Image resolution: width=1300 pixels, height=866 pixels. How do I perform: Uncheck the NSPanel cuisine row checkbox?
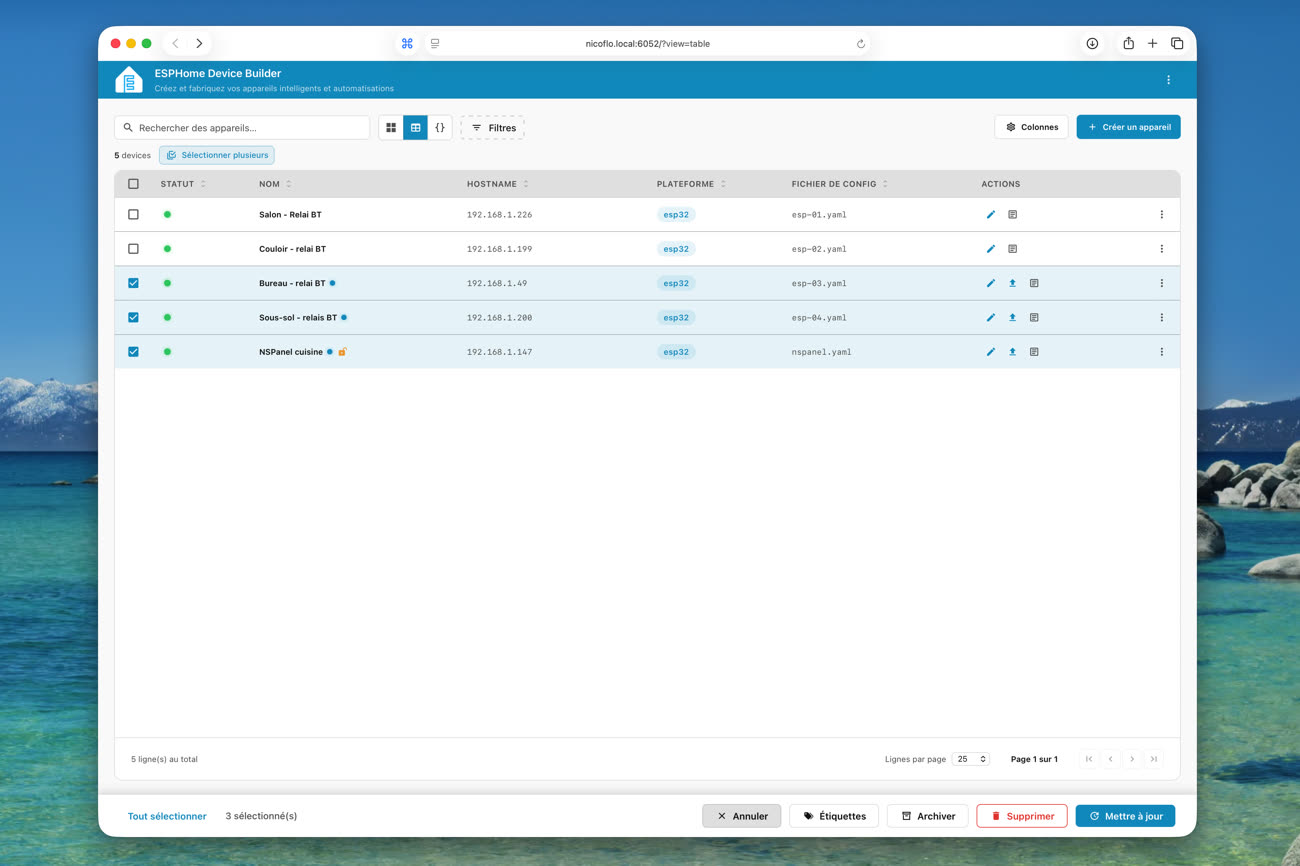tap(133, 352)
